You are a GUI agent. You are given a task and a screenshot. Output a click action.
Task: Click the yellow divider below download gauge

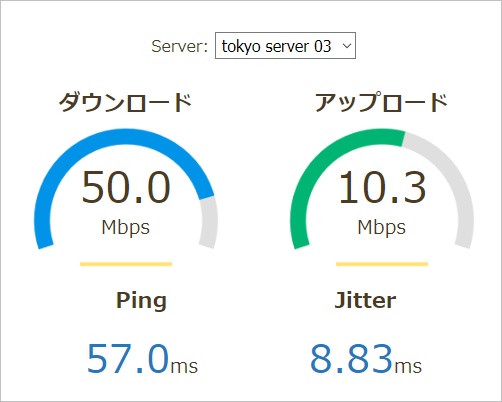(x=126, y=264)
